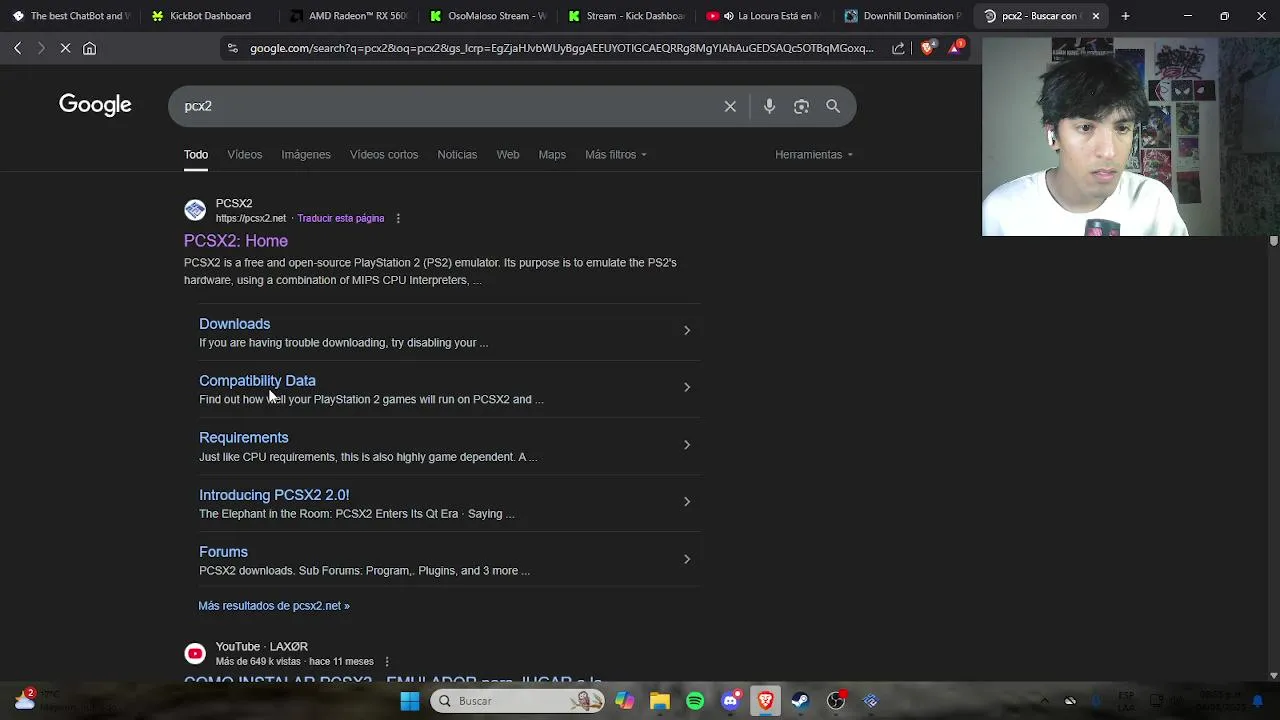Viewport: 1280px width, 720px height.
Task: Open a new browser tab
Action: [x=1125, y=16]
